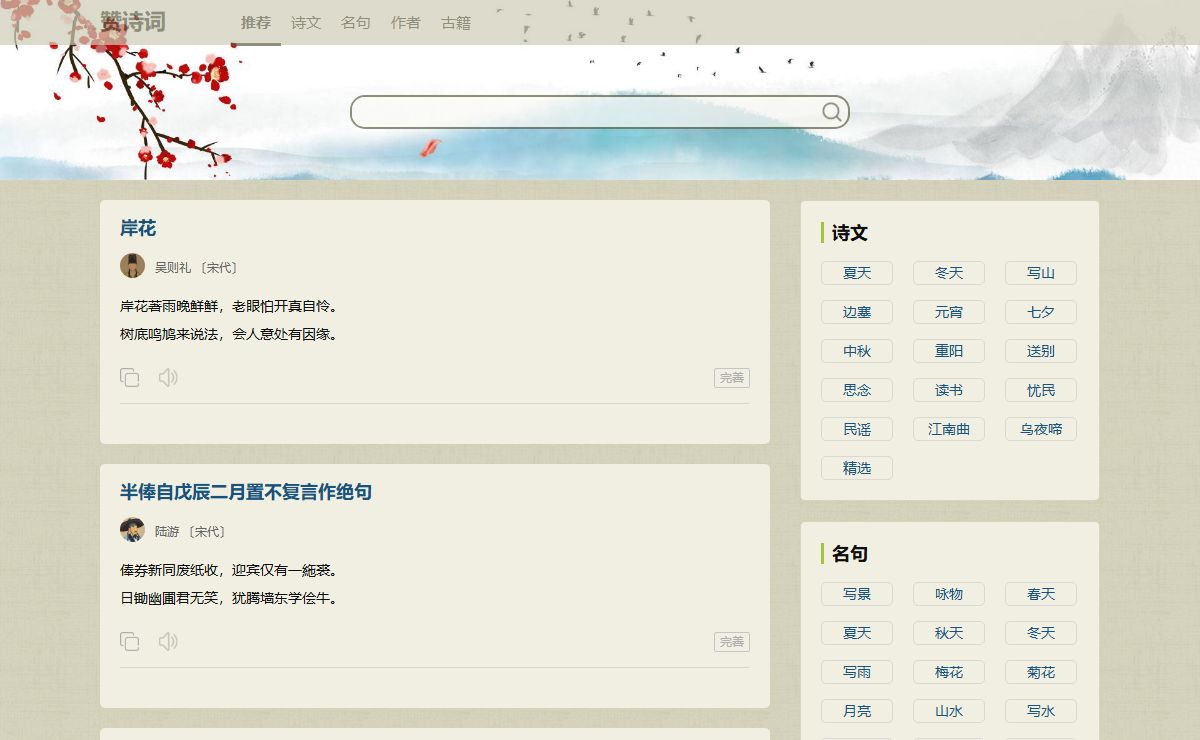Switch to the 诗文 tab
The image size is (1200, 740).
[x=306, y=22]
